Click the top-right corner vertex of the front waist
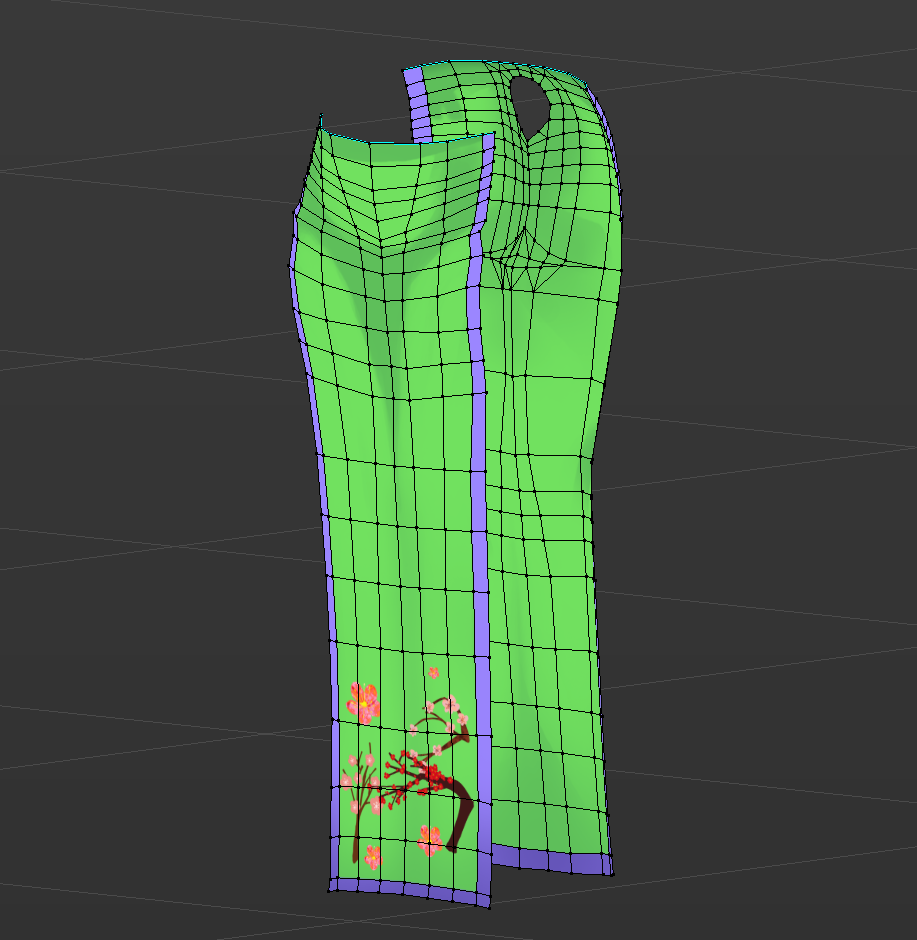The width and height of the screenshot is (917, 940). coord(494,134)
